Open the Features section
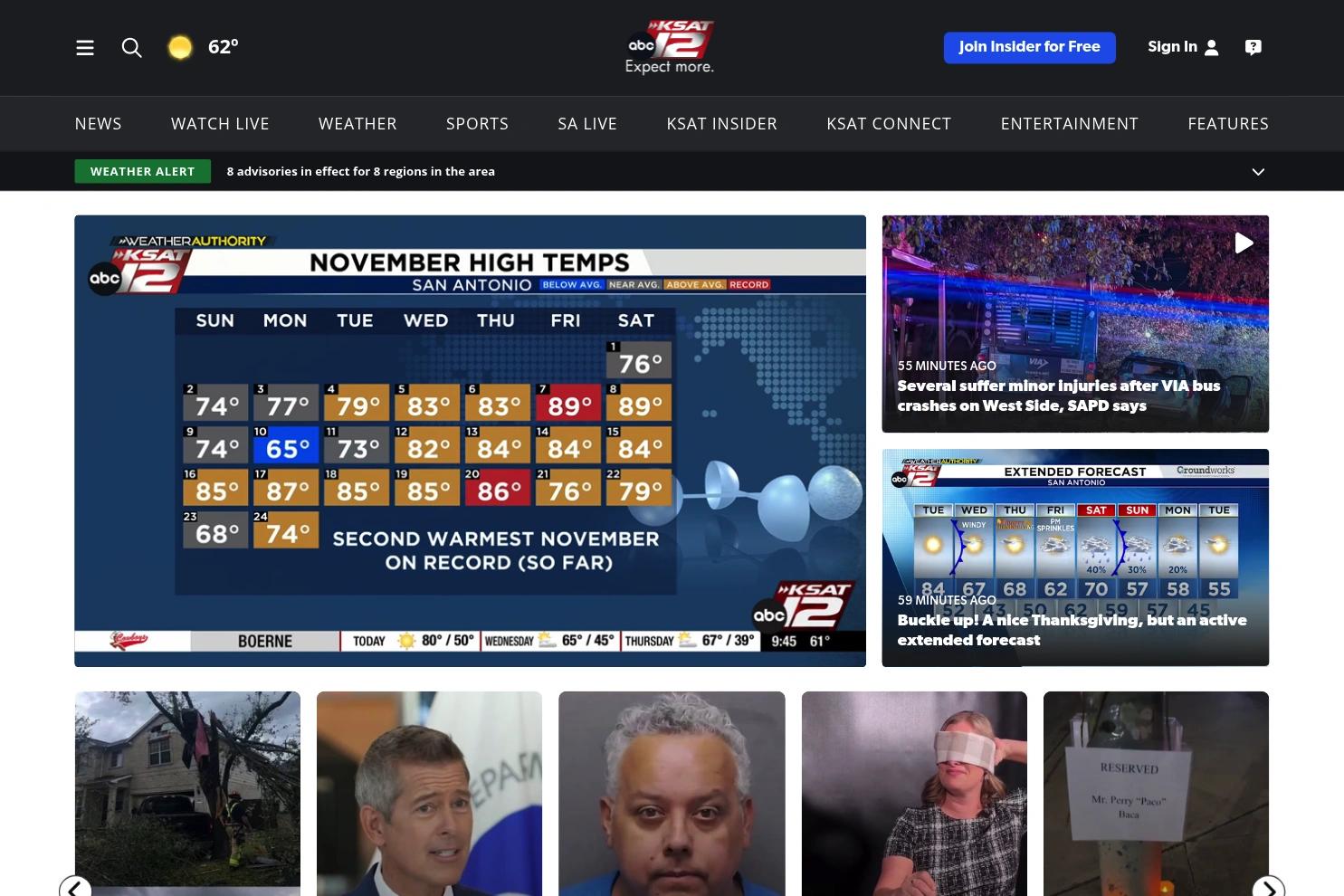Image resolution: width=1344 pixels, height=896 pixels. (1228, 124)
